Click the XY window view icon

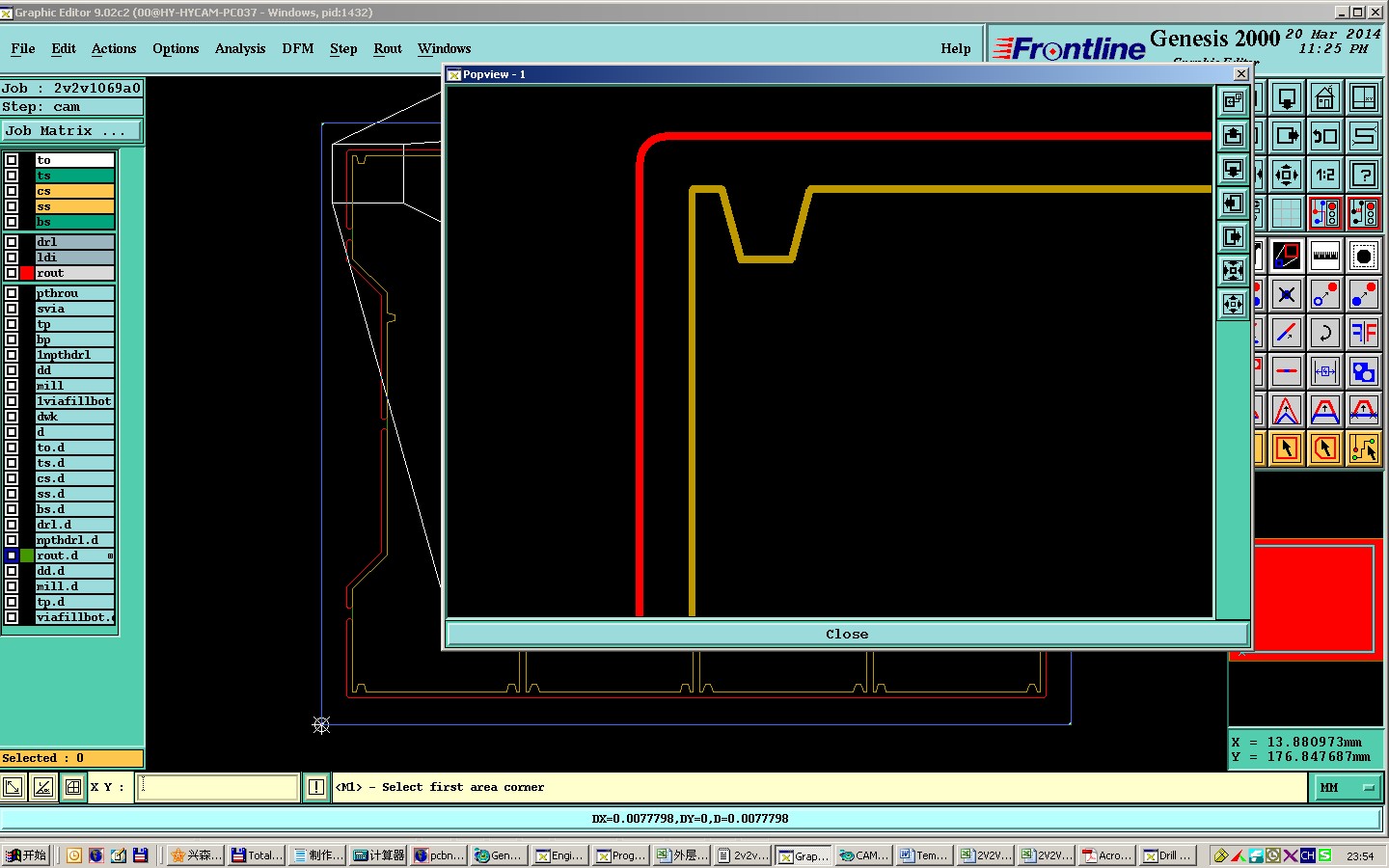tap(1364, 97)
